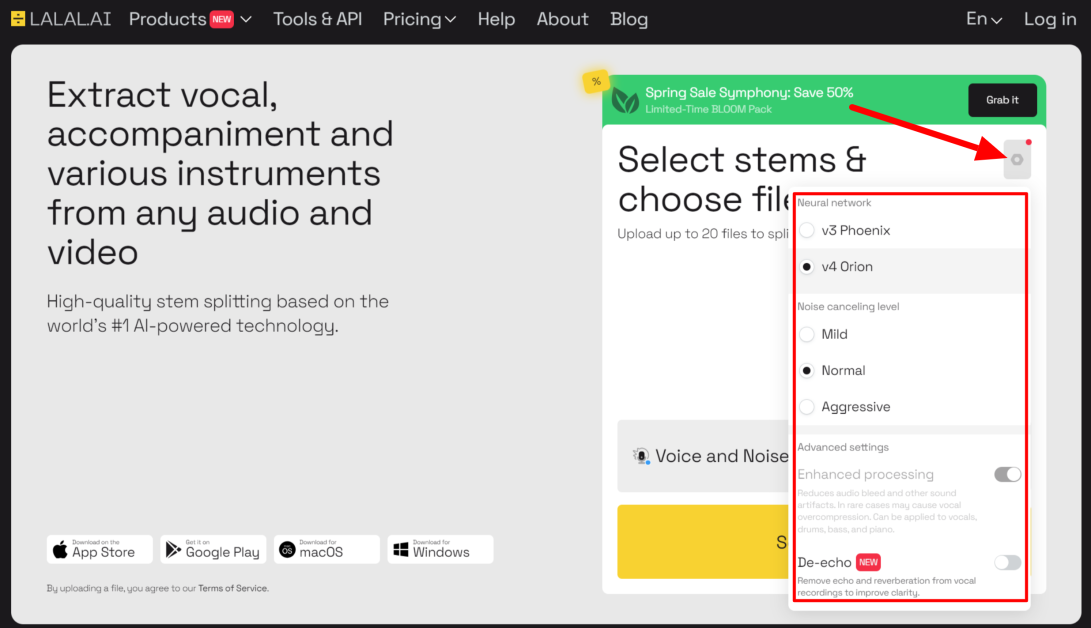Expand the Pricing dropdown menu

click(x=419, y=19)
